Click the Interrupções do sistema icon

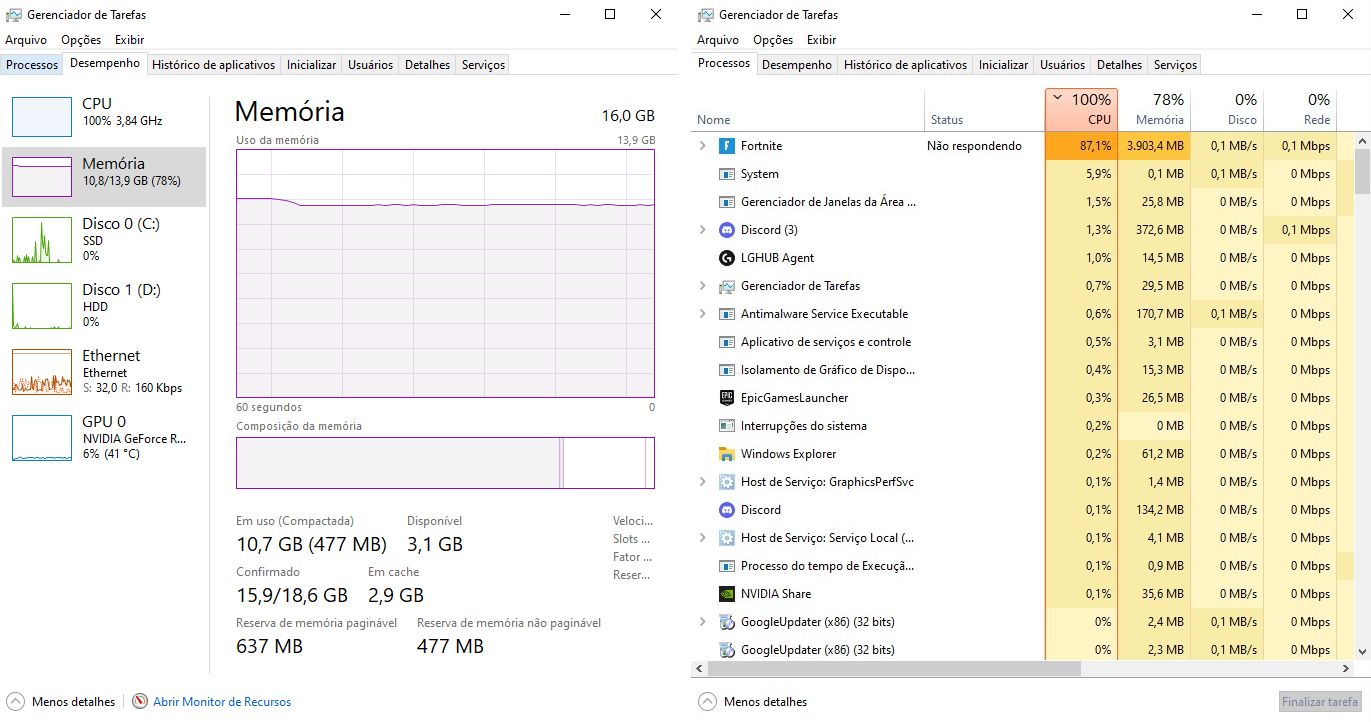[727, 426]
